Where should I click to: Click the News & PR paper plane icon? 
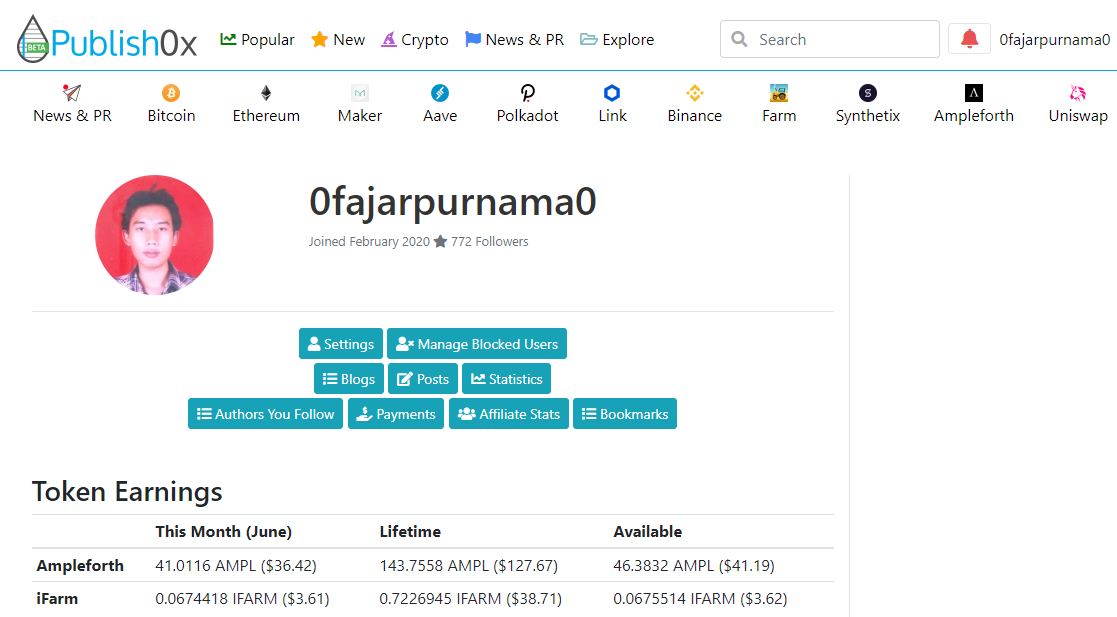(x=72, y=93)
